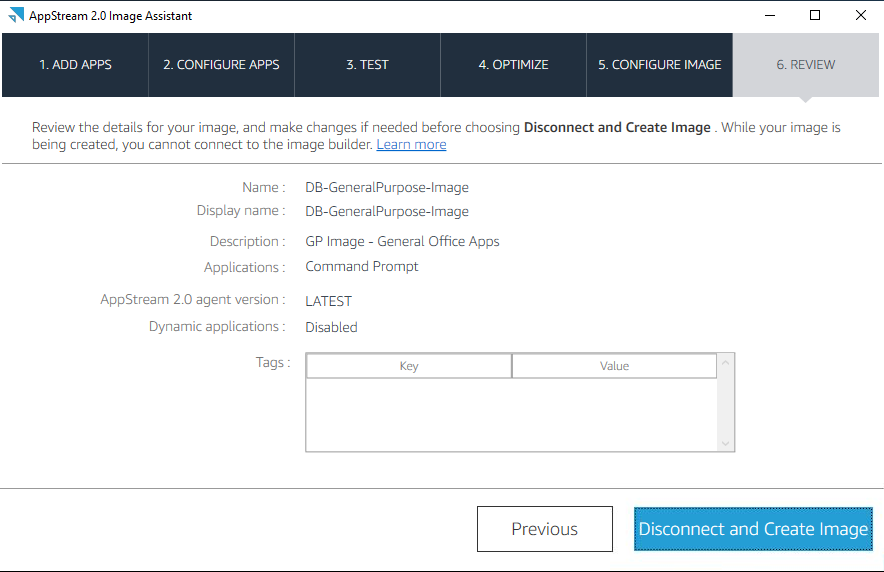Viewport: 884px width, 572px height.
Task: Click the AppStream logo icon in title bar
Action: tap(16, 15)
